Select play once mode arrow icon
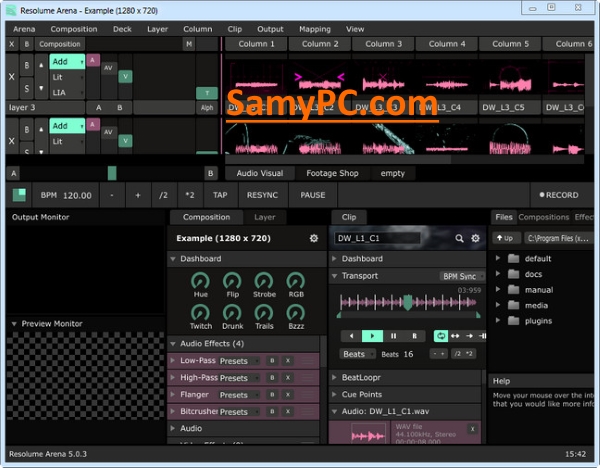 [469, 336]
